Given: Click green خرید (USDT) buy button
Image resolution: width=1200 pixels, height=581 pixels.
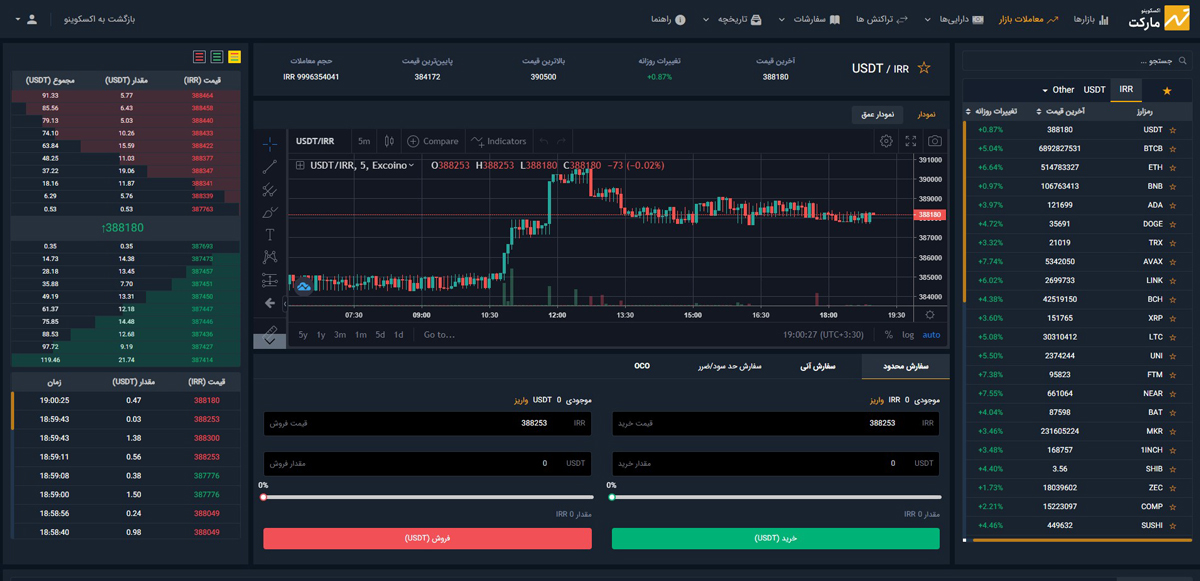Looking at the screenshot, I should pos(776,539).
